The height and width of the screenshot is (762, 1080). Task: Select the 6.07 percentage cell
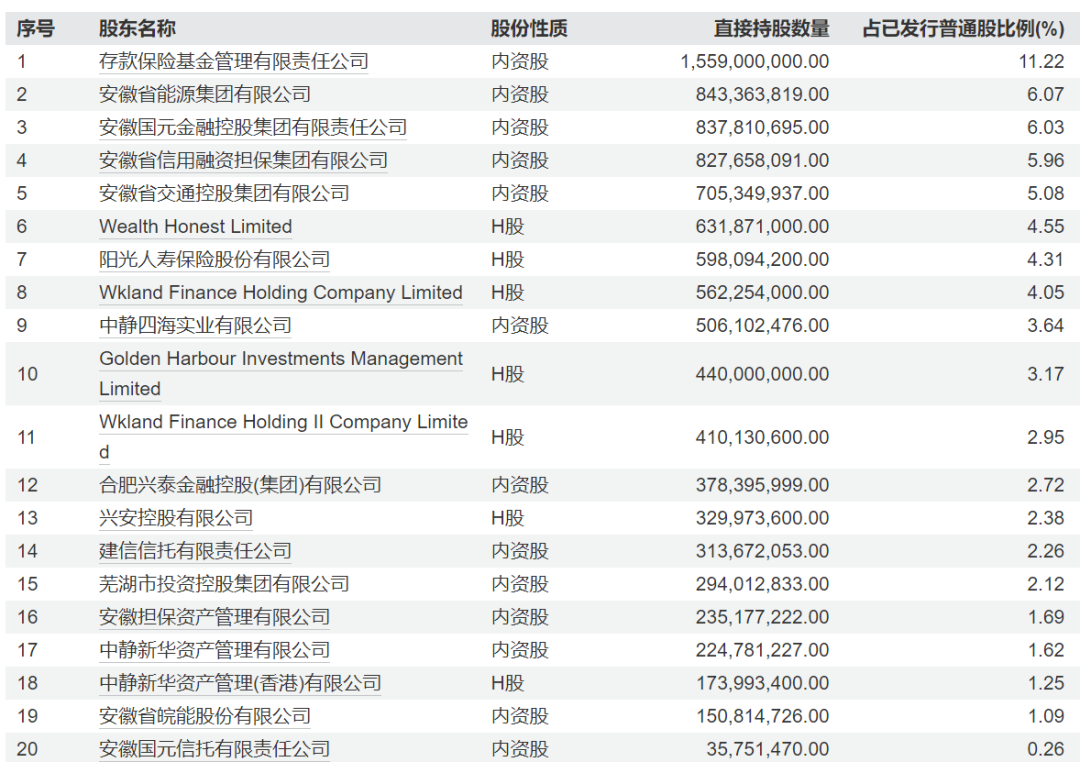[1046, 95]
